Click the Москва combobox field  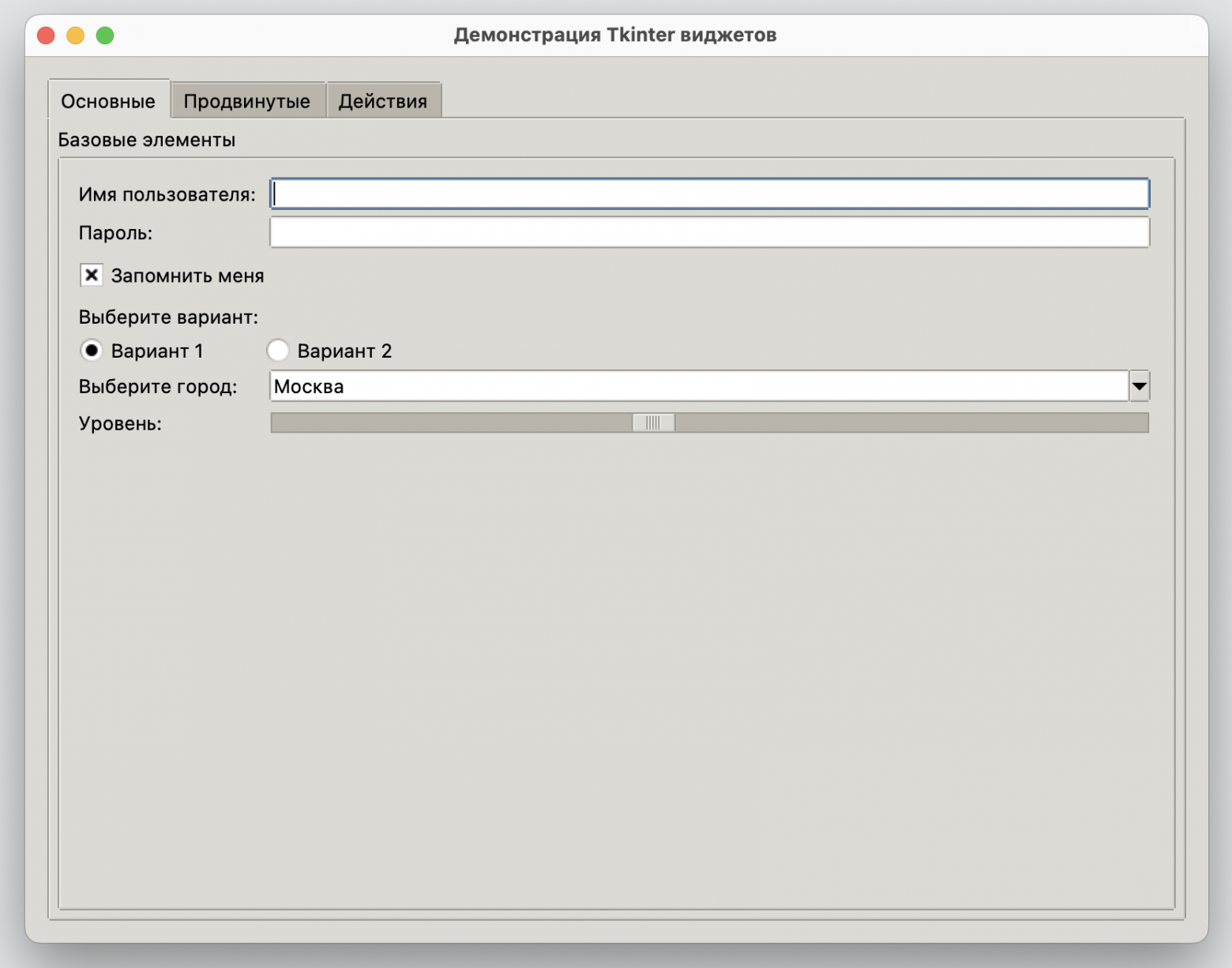point(632,386)
